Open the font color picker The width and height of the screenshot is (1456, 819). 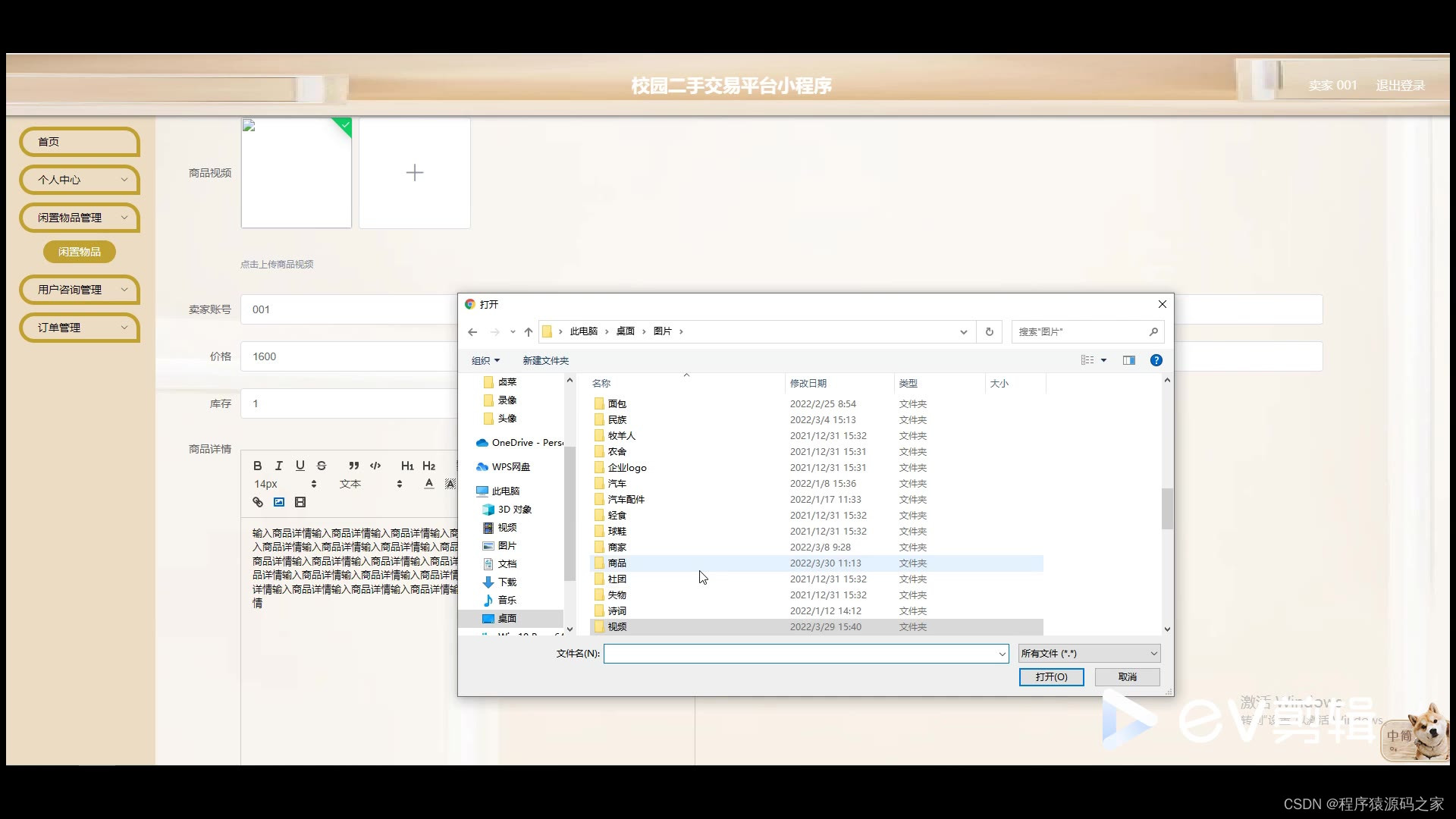pyautogui.click(x=429, y=484)
